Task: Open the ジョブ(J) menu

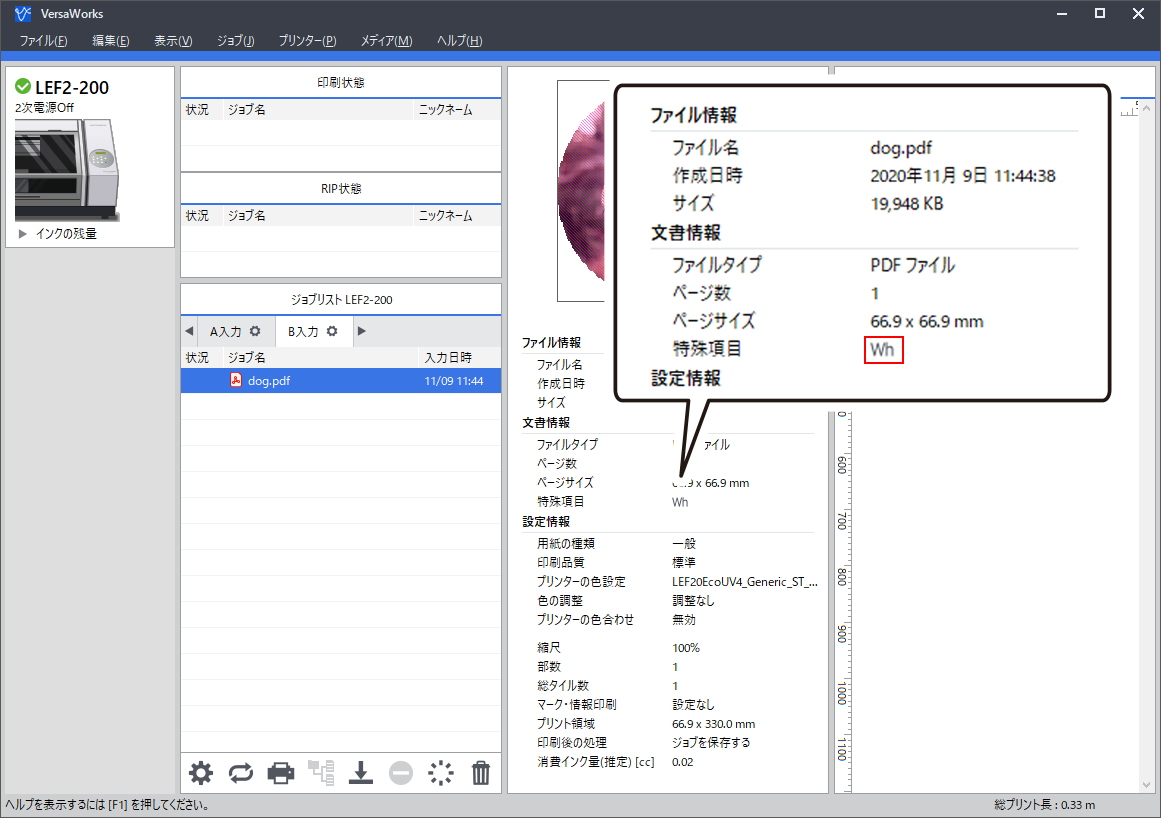Action: click(235, 41)
